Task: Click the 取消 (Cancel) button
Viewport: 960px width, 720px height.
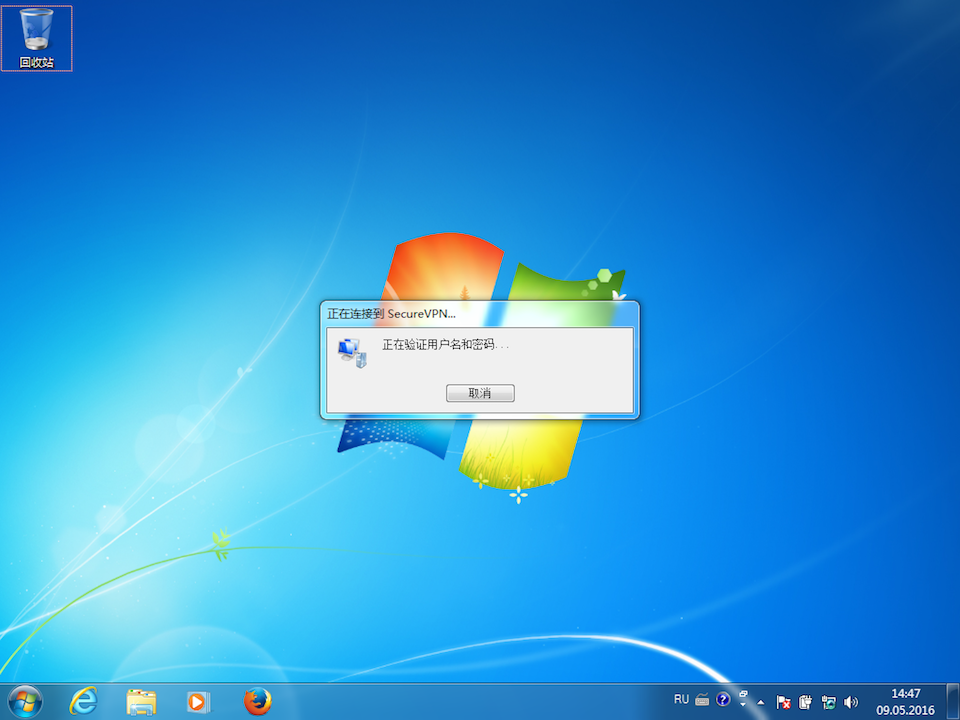Action: [x=480, y=393]
